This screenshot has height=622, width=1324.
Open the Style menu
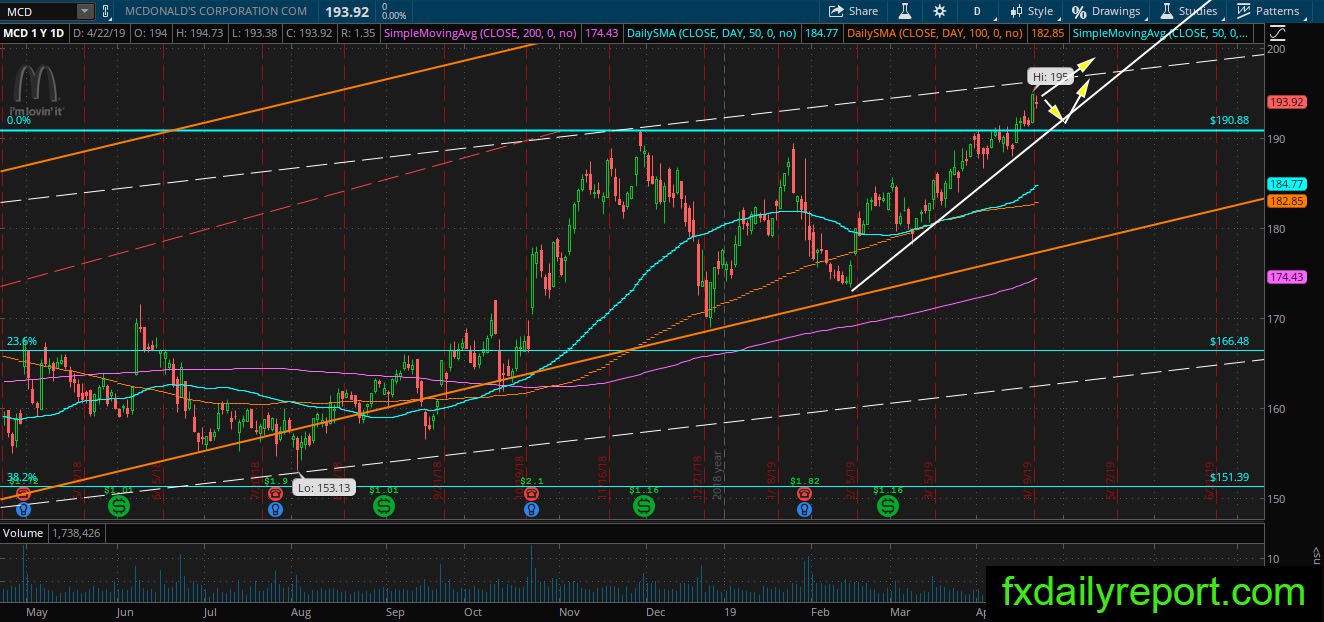click(1031, 11)
